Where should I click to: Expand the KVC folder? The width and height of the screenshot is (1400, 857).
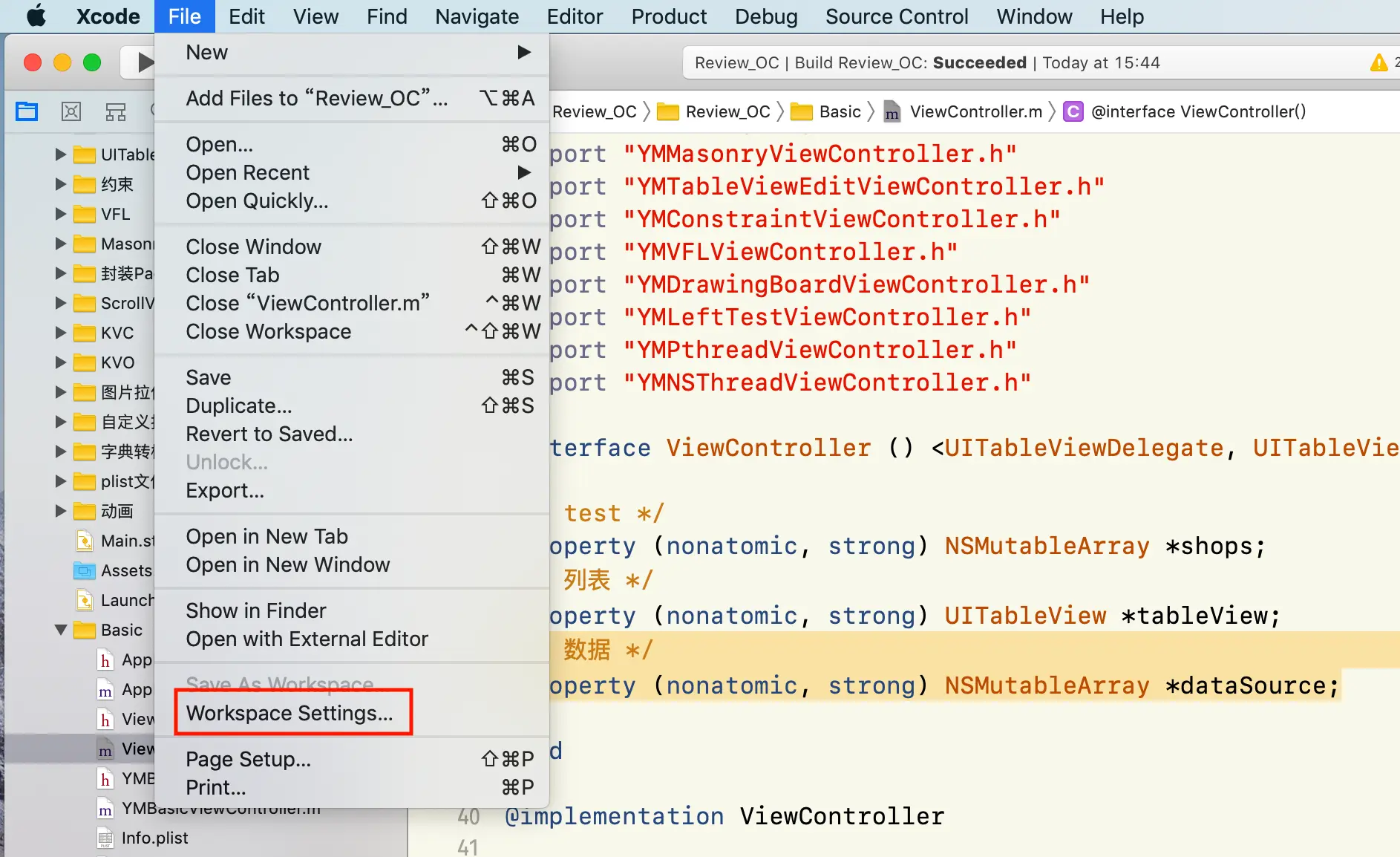coord(61,333)
